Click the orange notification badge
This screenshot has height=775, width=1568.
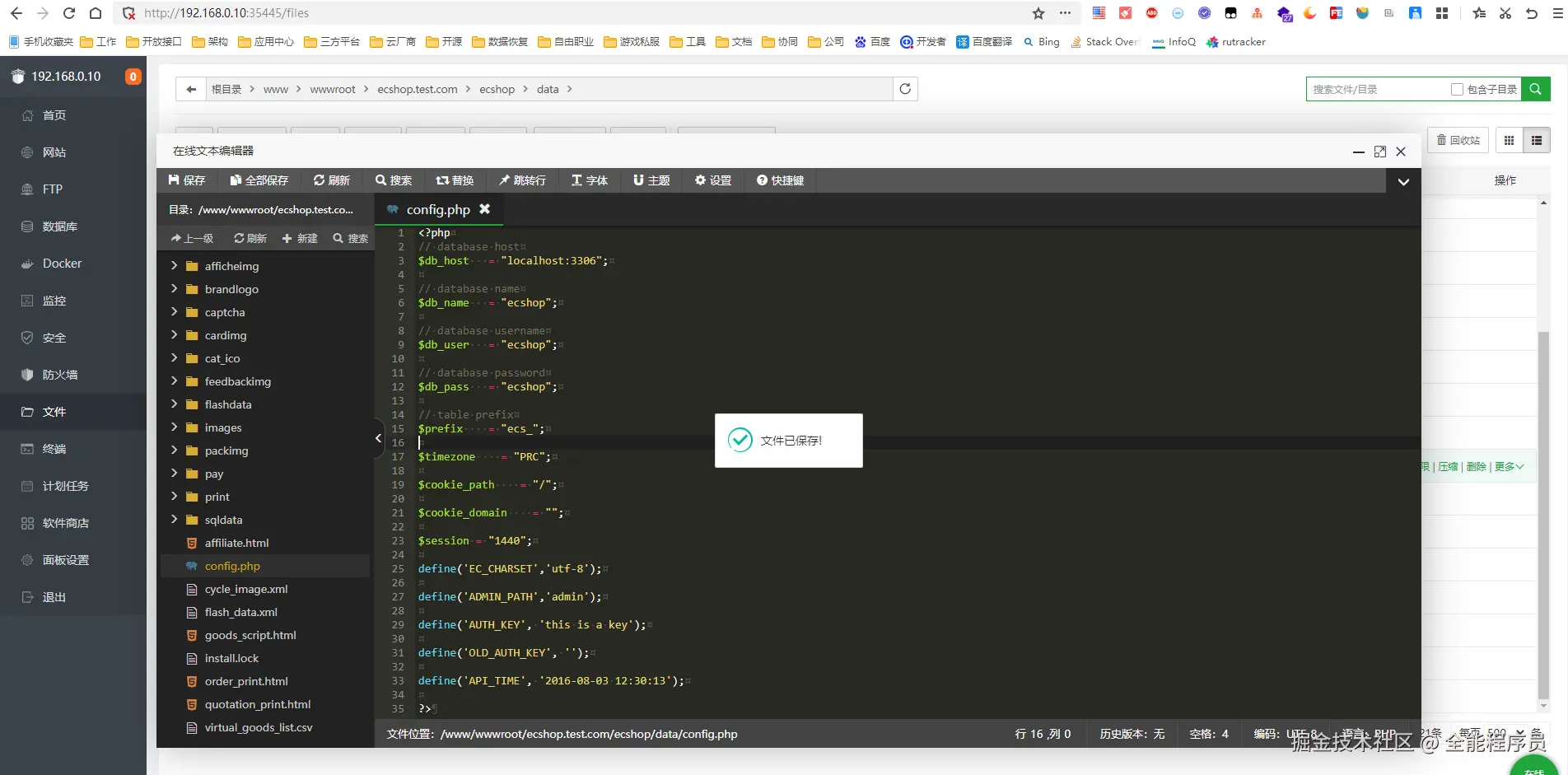pyautogui.click(x=133, y=77)
